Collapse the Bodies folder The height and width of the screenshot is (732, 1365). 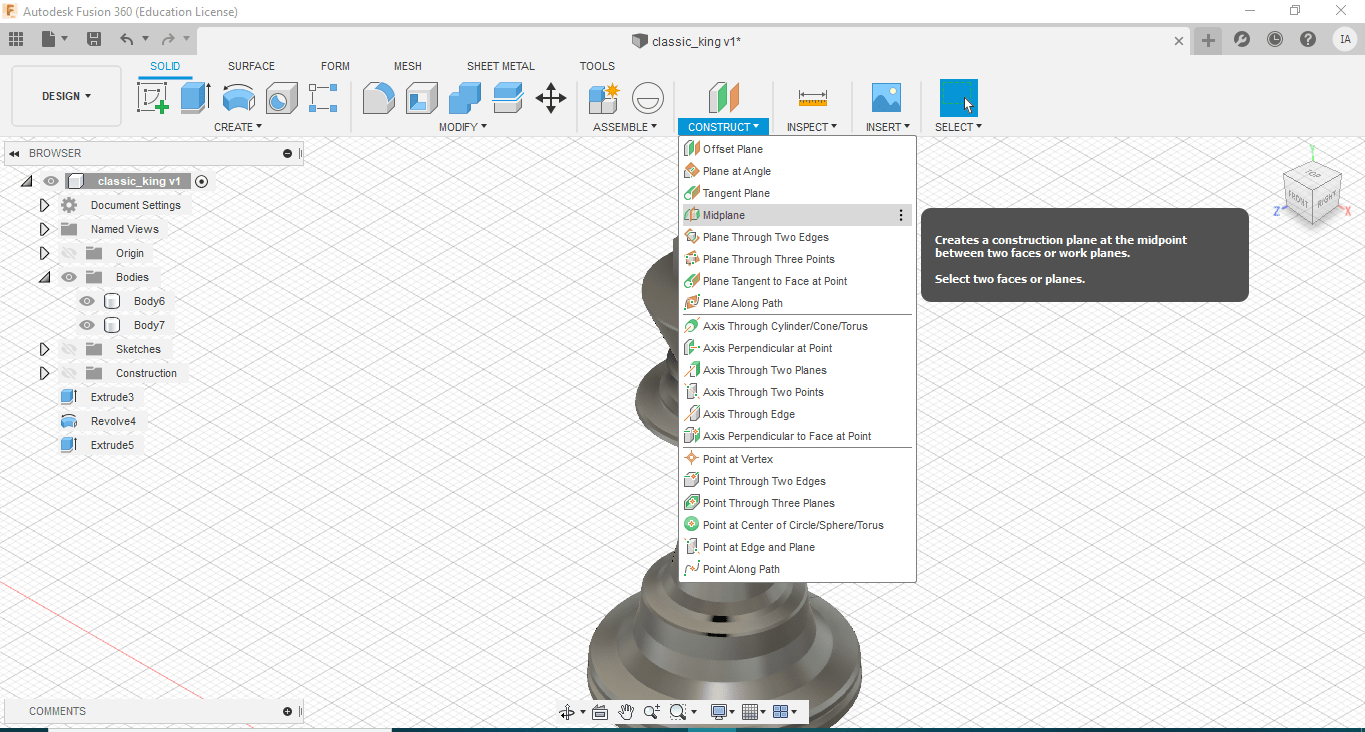(44, 277)
